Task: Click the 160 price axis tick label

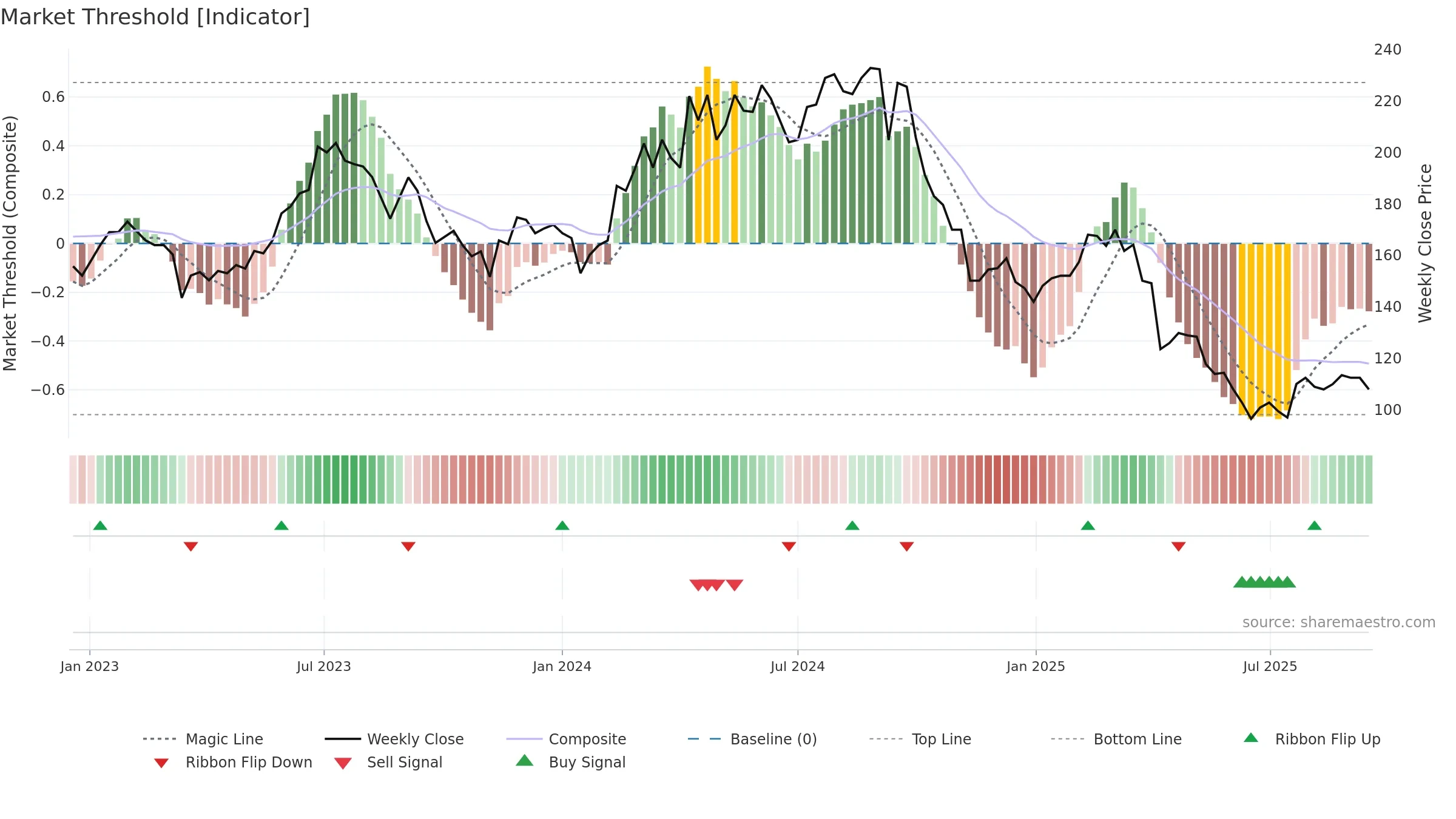Action: coord(1388,255)
